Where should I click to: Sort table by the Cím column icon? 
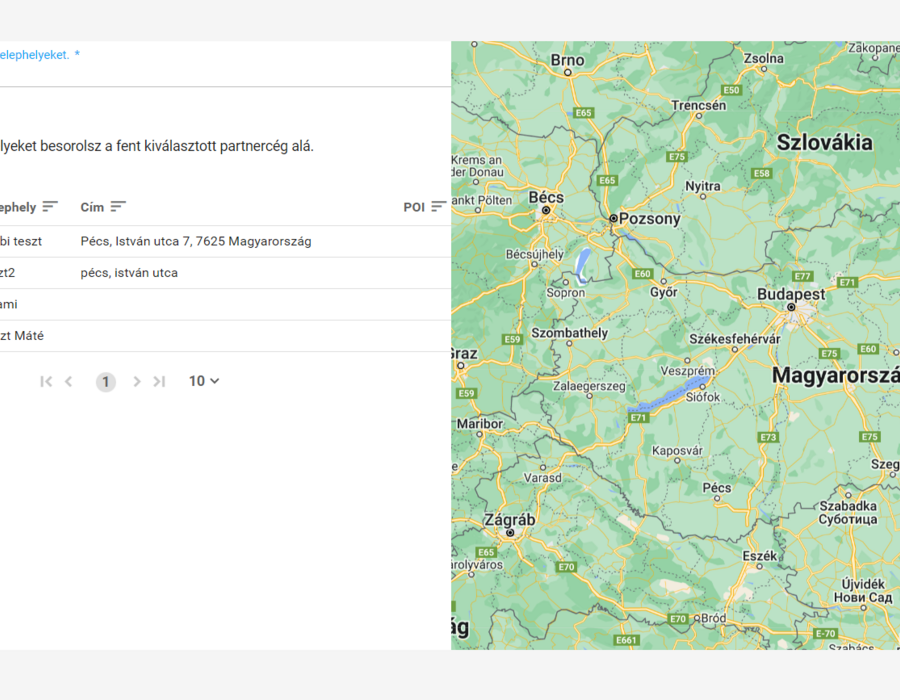pos(118,207)
